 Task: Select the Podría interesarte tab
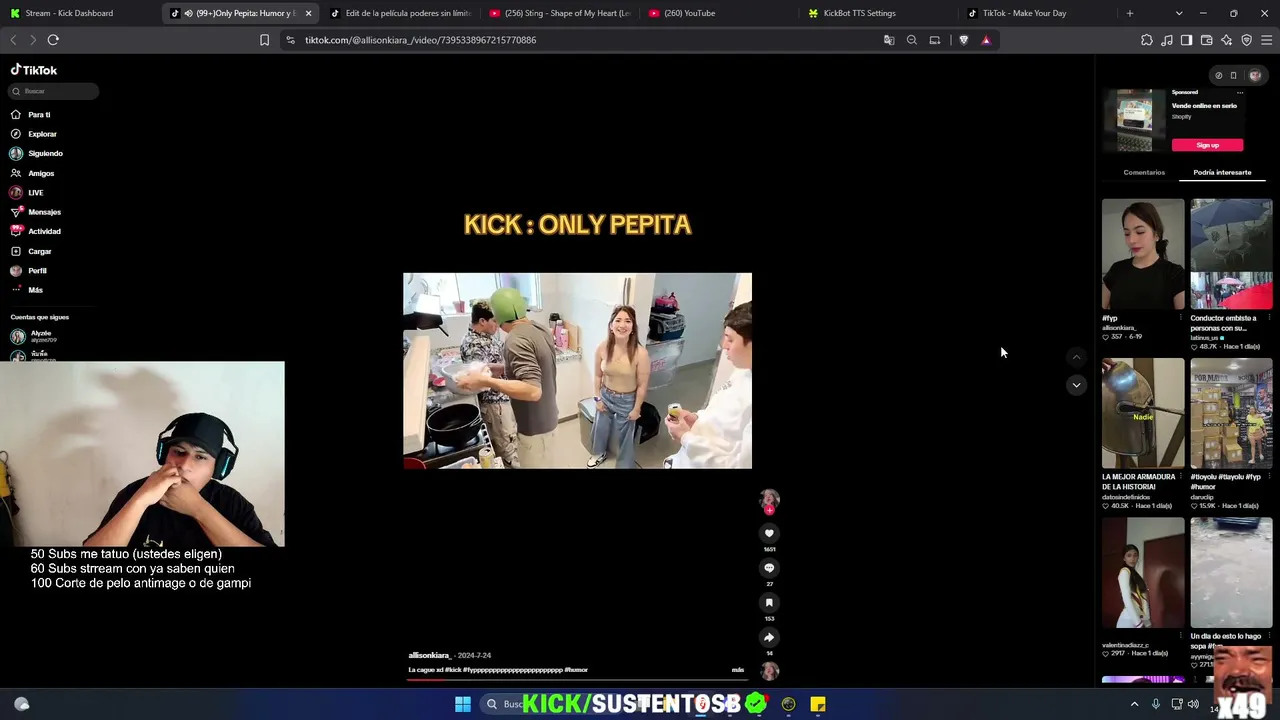1222,172
